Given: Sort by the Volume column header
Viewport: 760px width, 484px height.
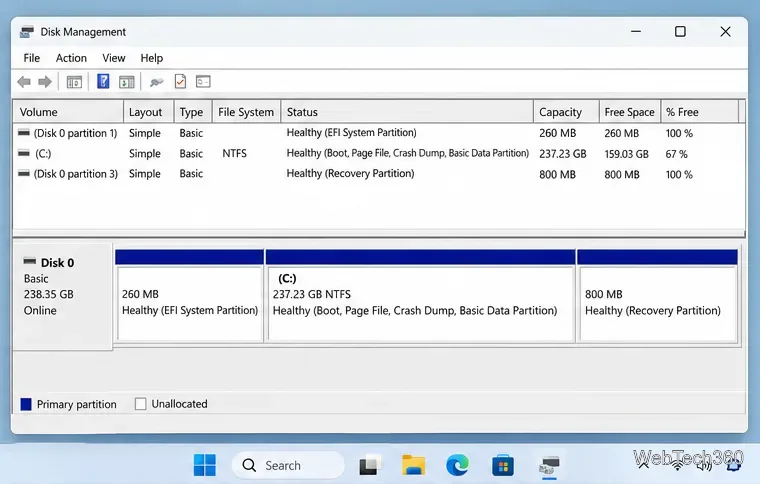Looking at the screenshot, I should point(68,112).
